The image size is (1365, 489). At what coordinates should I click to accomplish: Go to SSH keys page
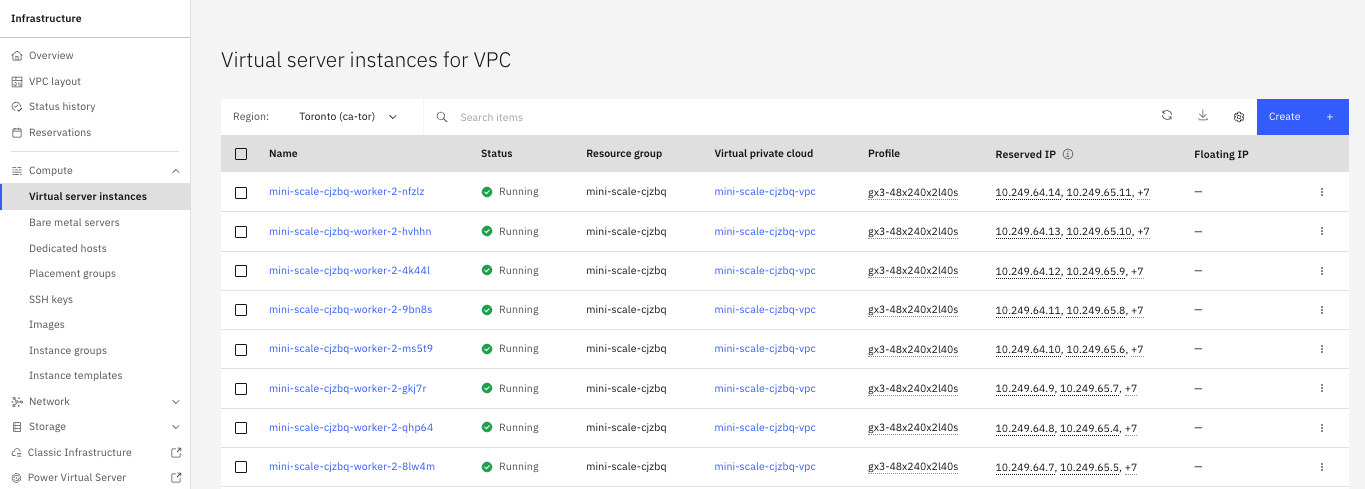(51, 299)
